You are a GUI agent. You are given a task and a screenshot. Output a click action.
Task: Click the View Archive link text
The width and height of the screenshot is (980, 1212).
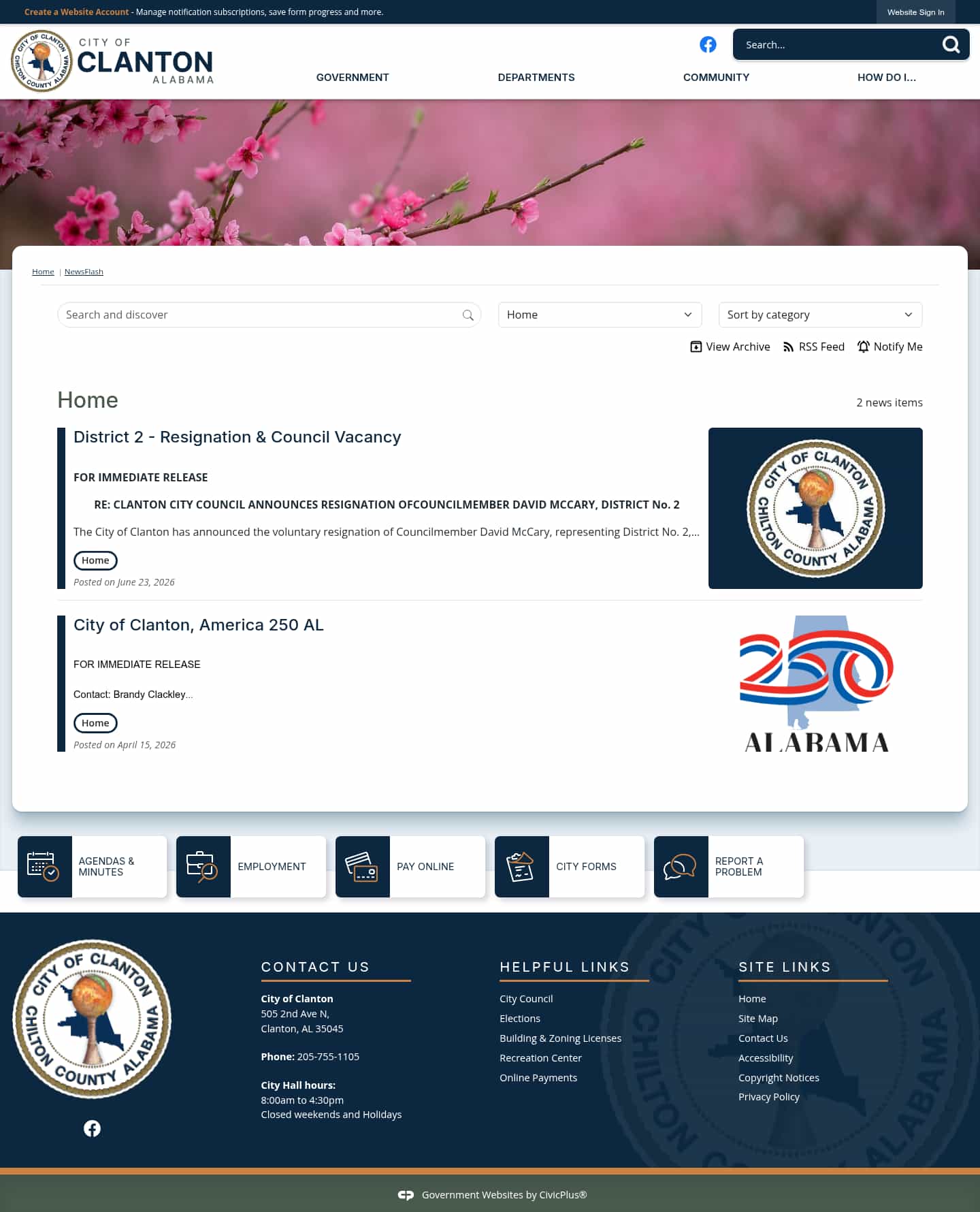point(738,347)
